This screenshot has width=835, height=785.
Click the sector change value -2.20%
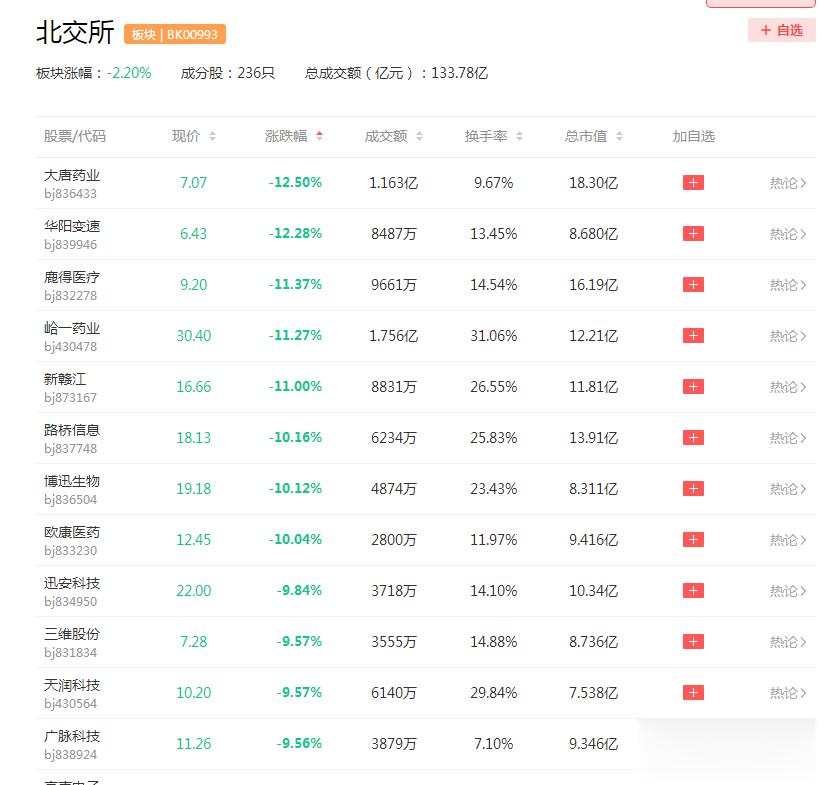coord(129,73)
